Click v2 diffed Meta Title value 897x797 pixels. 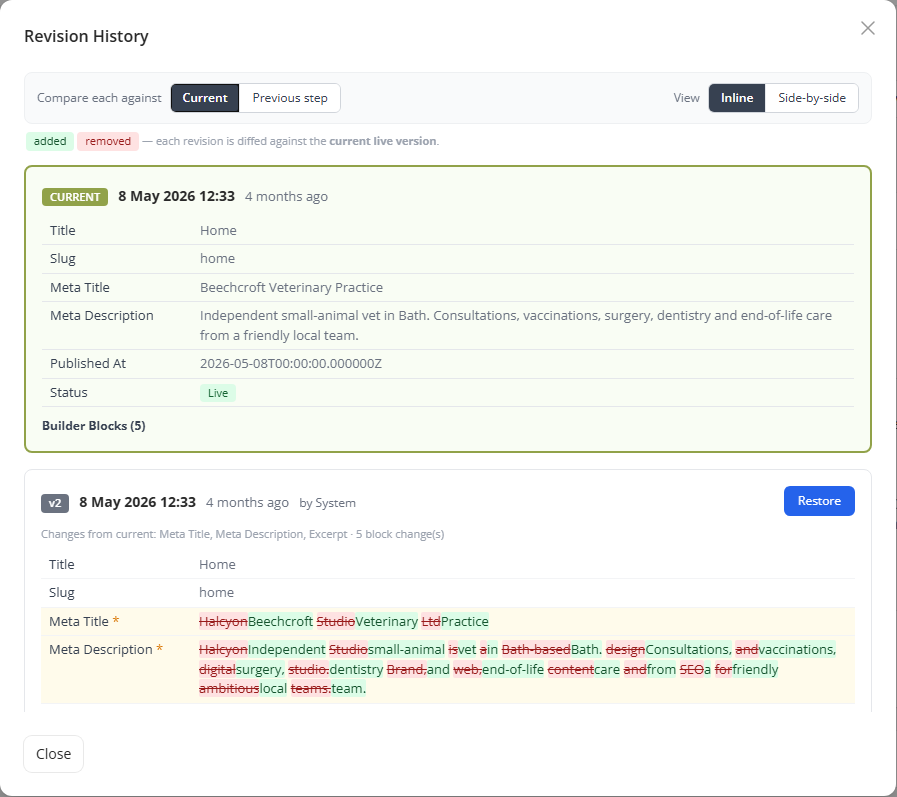pos(344,621)
